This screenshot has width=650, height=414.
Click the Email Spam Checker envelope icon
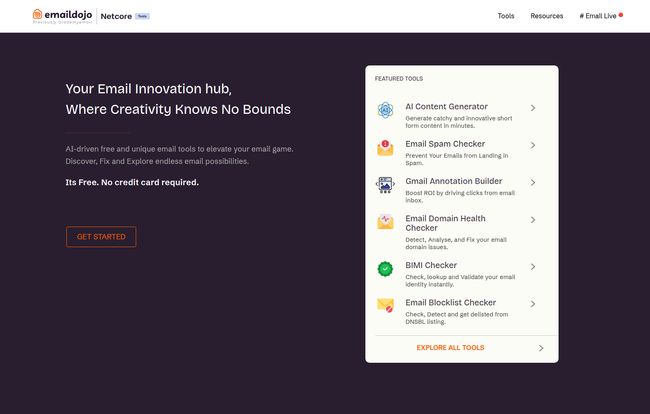[x=385, y=148]
